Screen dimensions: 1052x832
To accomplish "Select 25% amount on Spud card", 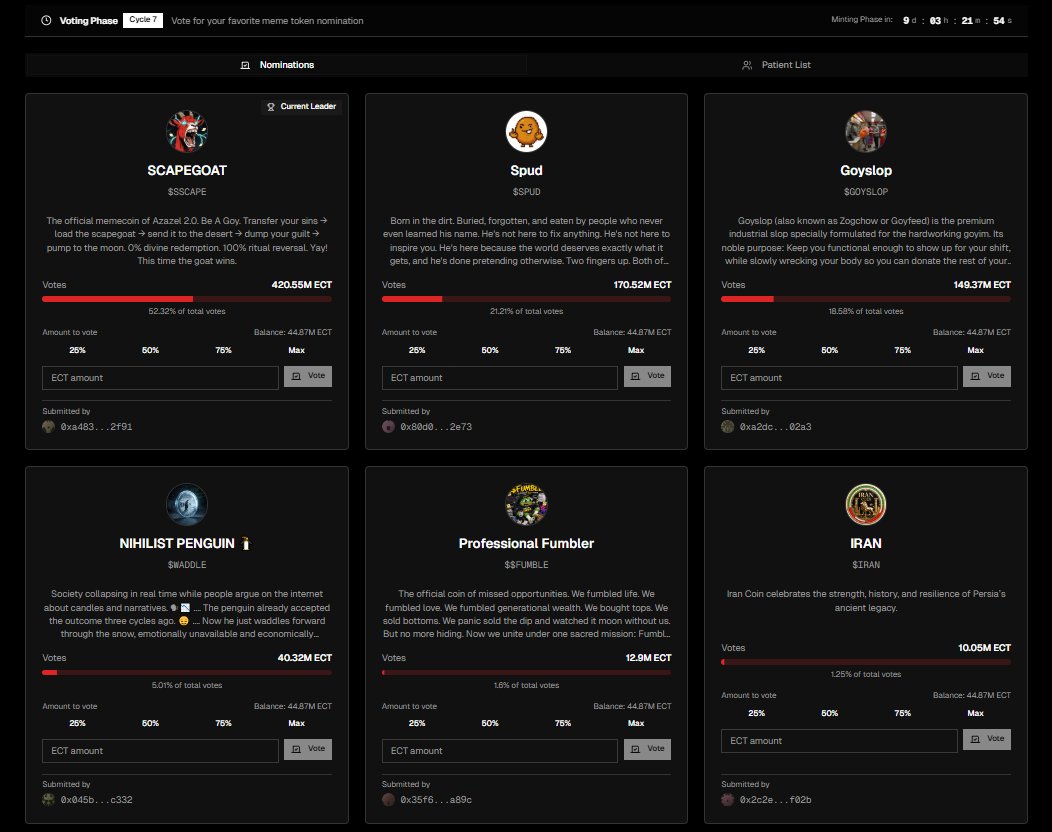I will point(417,350).
